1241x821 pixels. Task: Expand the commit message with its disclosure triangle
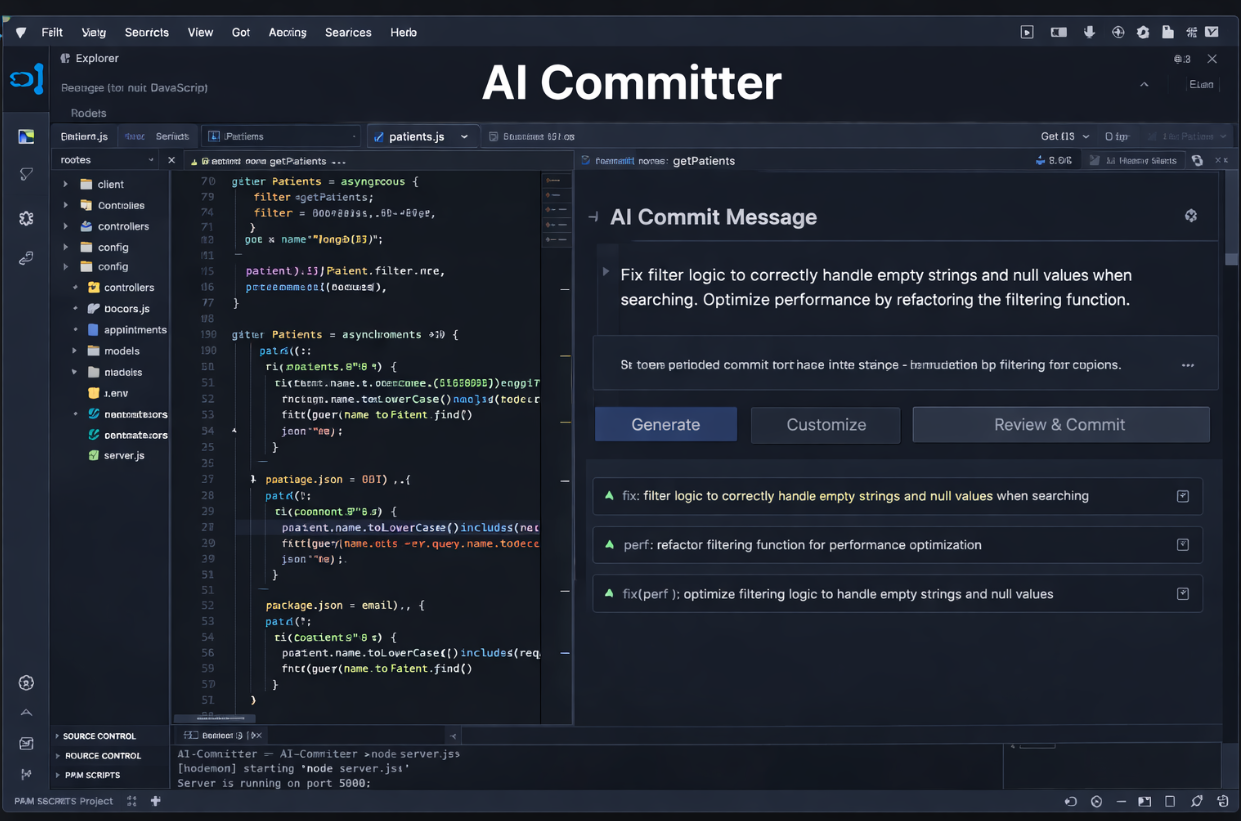605,272
